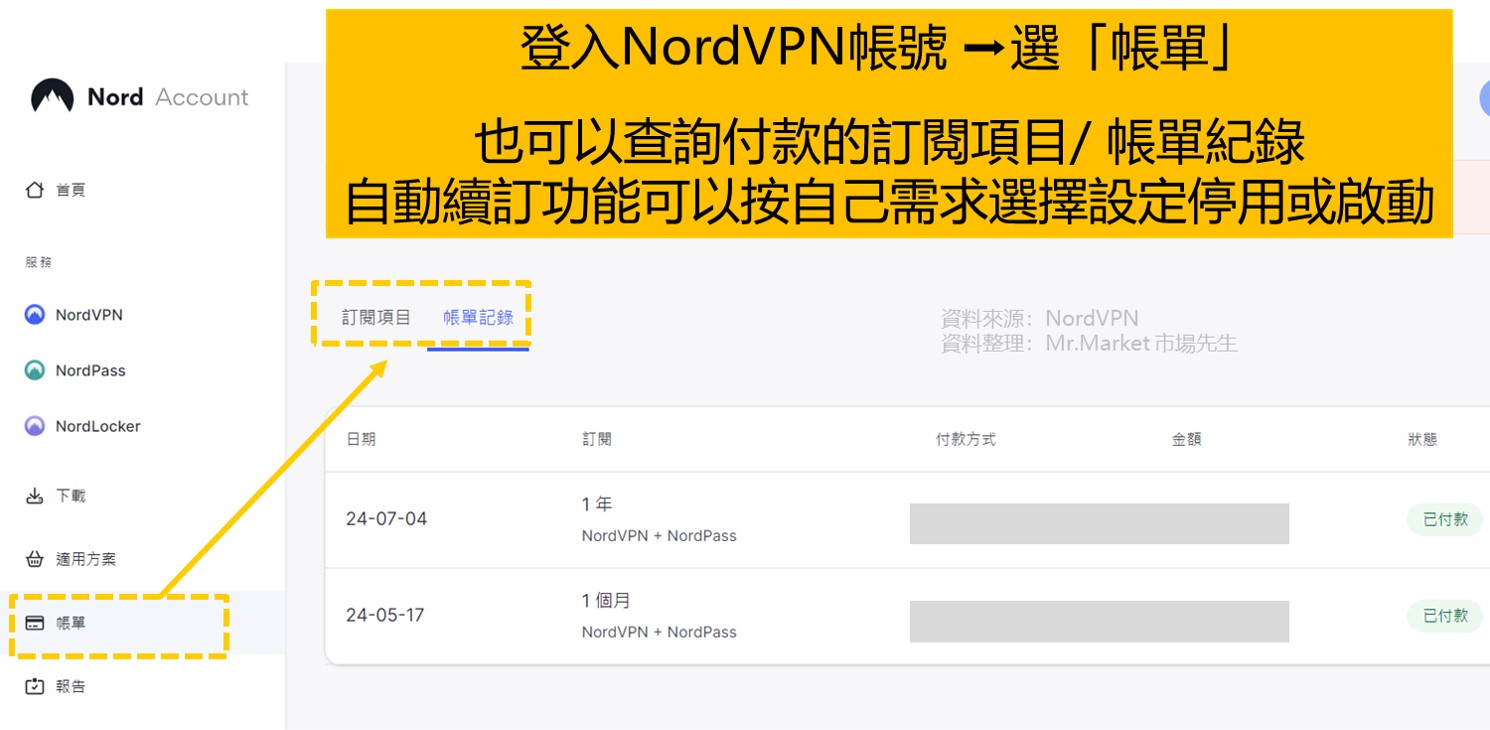Select the 24-07-04 billing date
The width and height of the screenshot is (1490, 730).
point(386,519)
